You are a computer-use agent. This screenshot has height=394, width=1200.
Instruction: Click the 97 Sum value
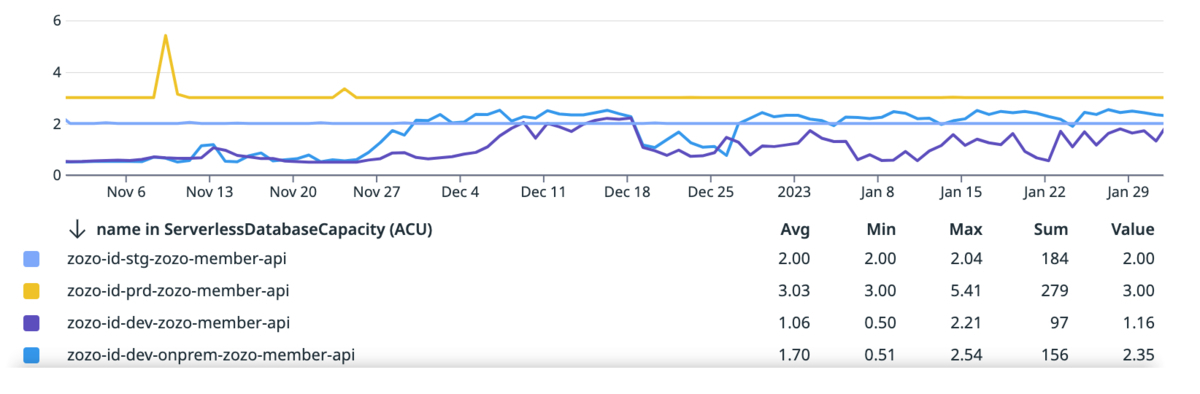point(1060,323)
